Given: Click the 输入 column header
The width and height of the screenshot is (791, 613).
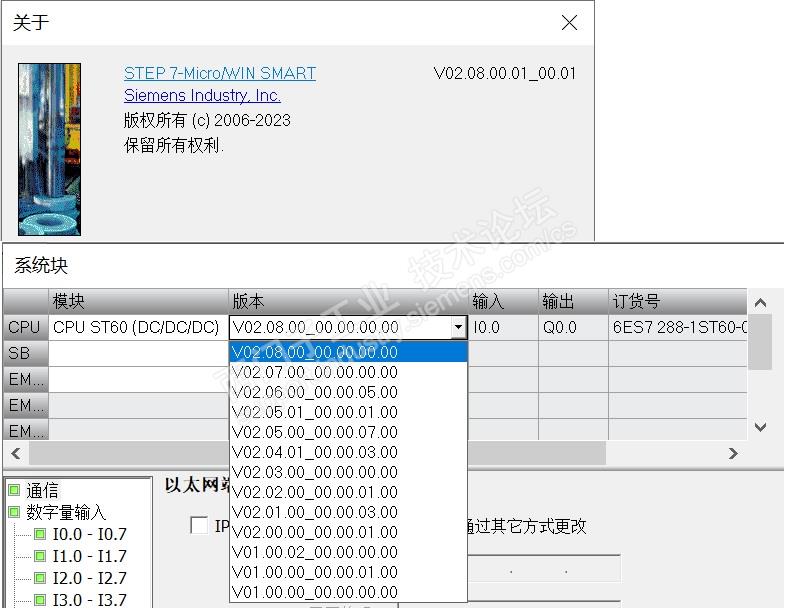Looking at the screenshot, I should 503,302.
